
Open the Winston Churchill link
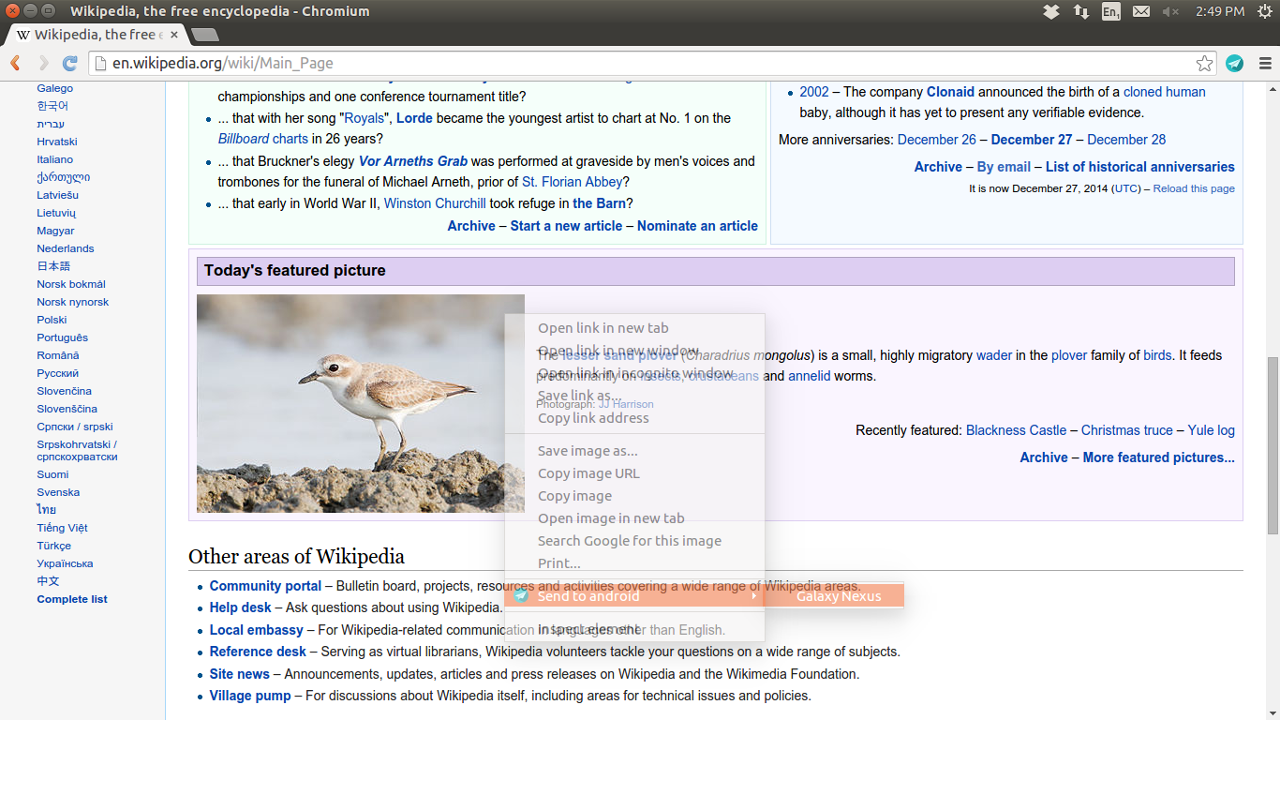[435, 203]
